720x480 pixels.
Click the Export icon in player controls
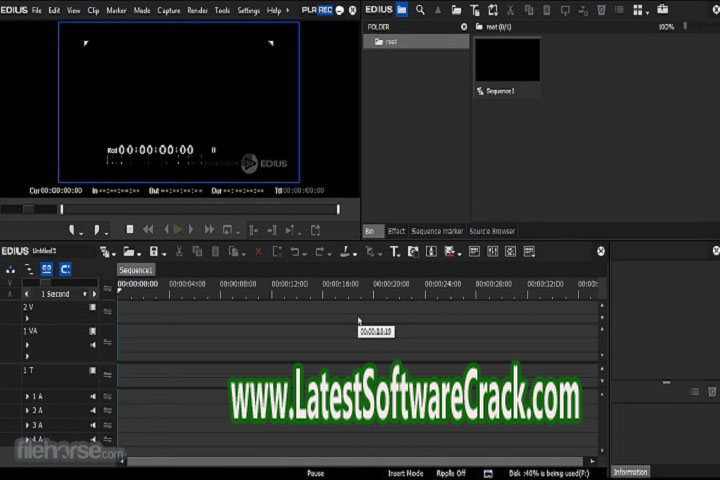pyautogui.click(x=315, y=230)
